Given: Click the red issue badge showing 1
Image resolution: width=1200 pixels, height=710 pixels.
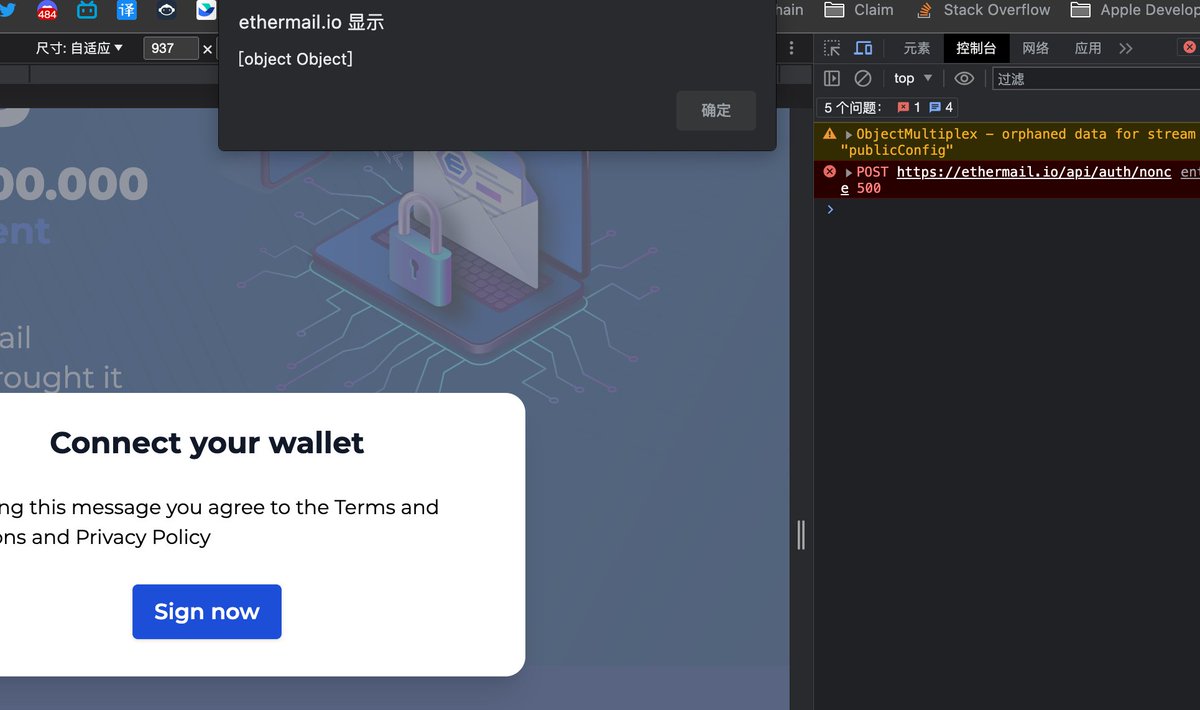Looking at the screenshot, I should tap(909, 107).
